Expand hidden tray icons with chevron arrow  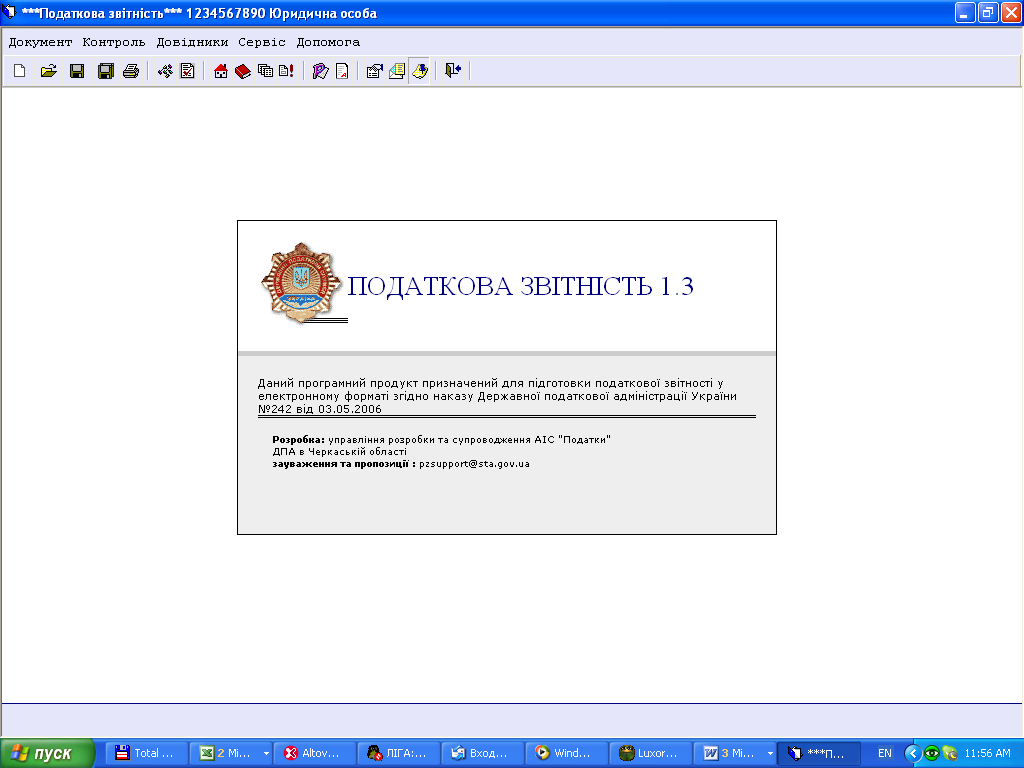click(913, 753)
